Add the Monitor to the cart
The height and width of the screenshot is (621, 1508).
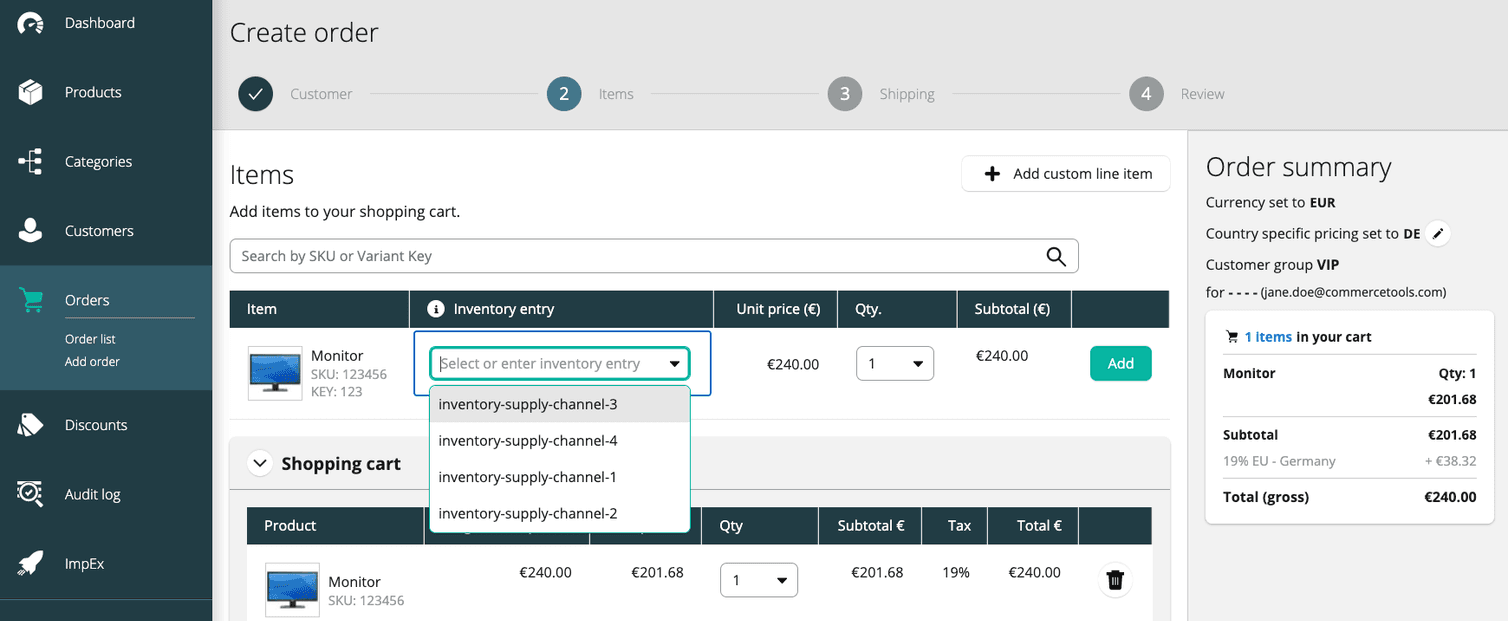tap(1120, 363)
